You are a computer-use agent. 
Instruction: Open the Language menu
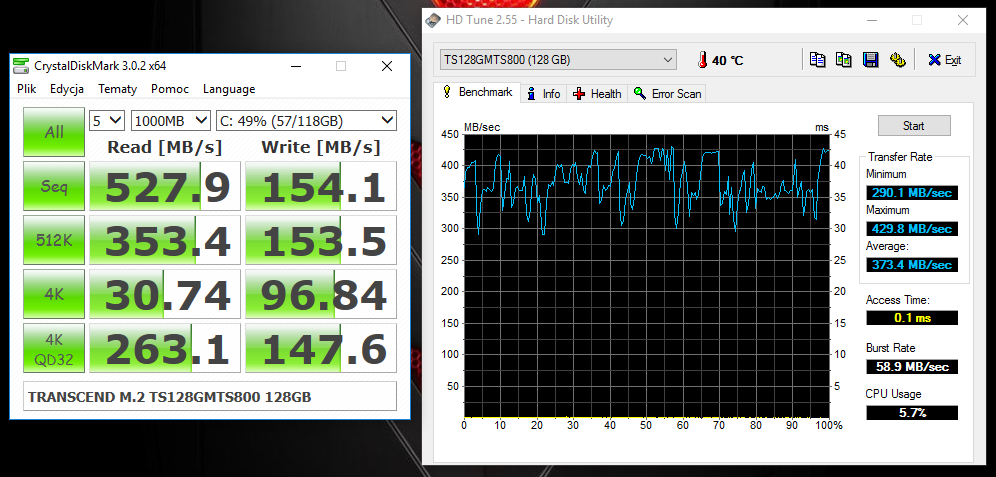pos(229,89)
